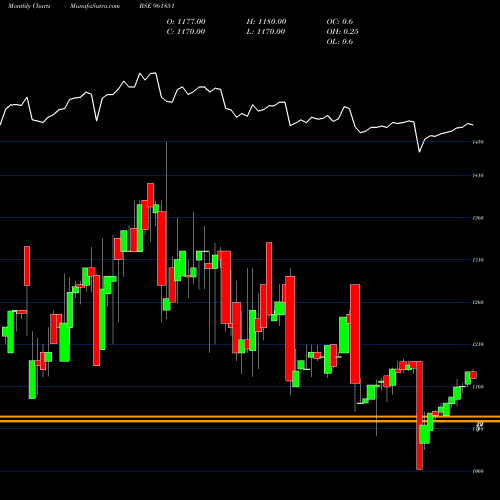Click the 1459 price axis label

pos(478,142)
